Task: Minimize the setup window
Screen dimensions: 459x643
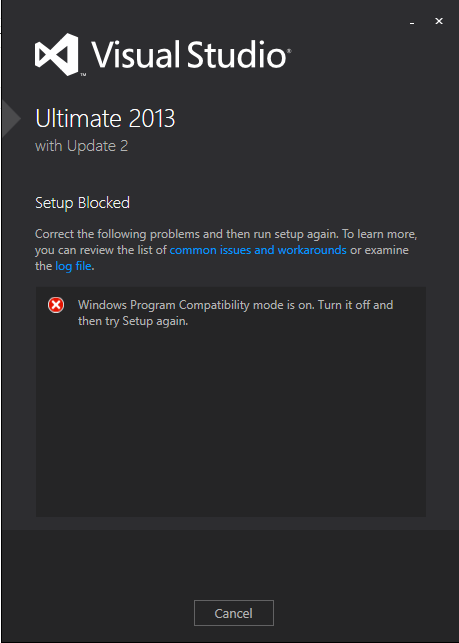Action: point(412,22)
